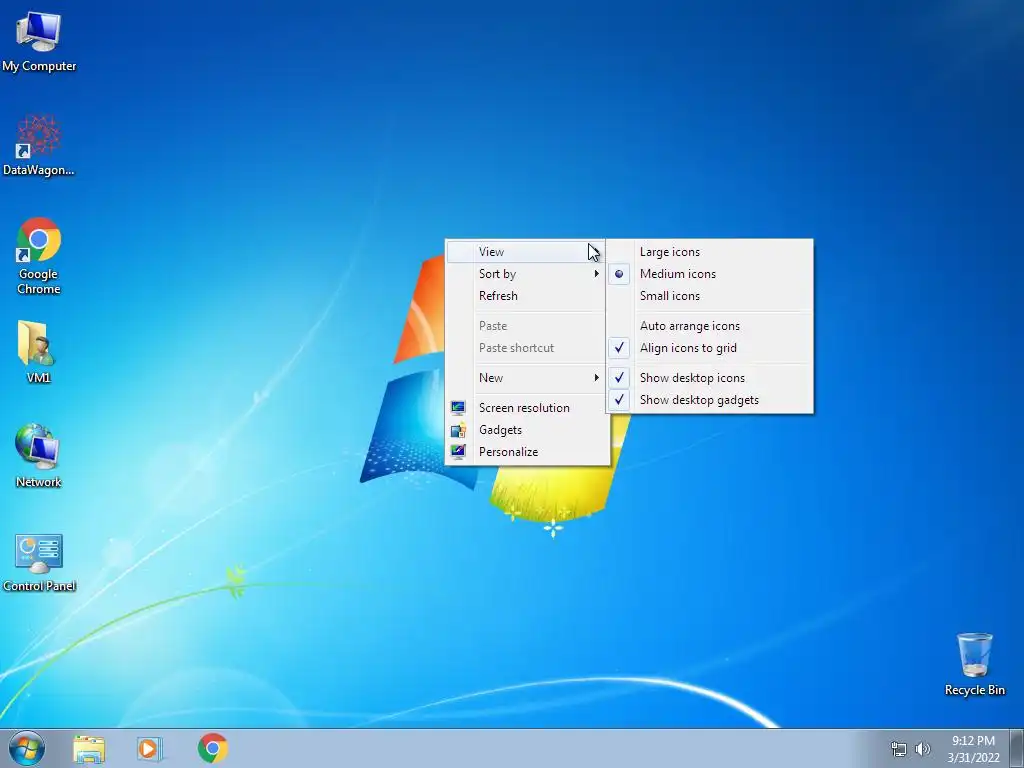Viewport: 1024px width, 768px height.
Task: Open Windows Explorer from the taskbar
Action: point(89,749)
